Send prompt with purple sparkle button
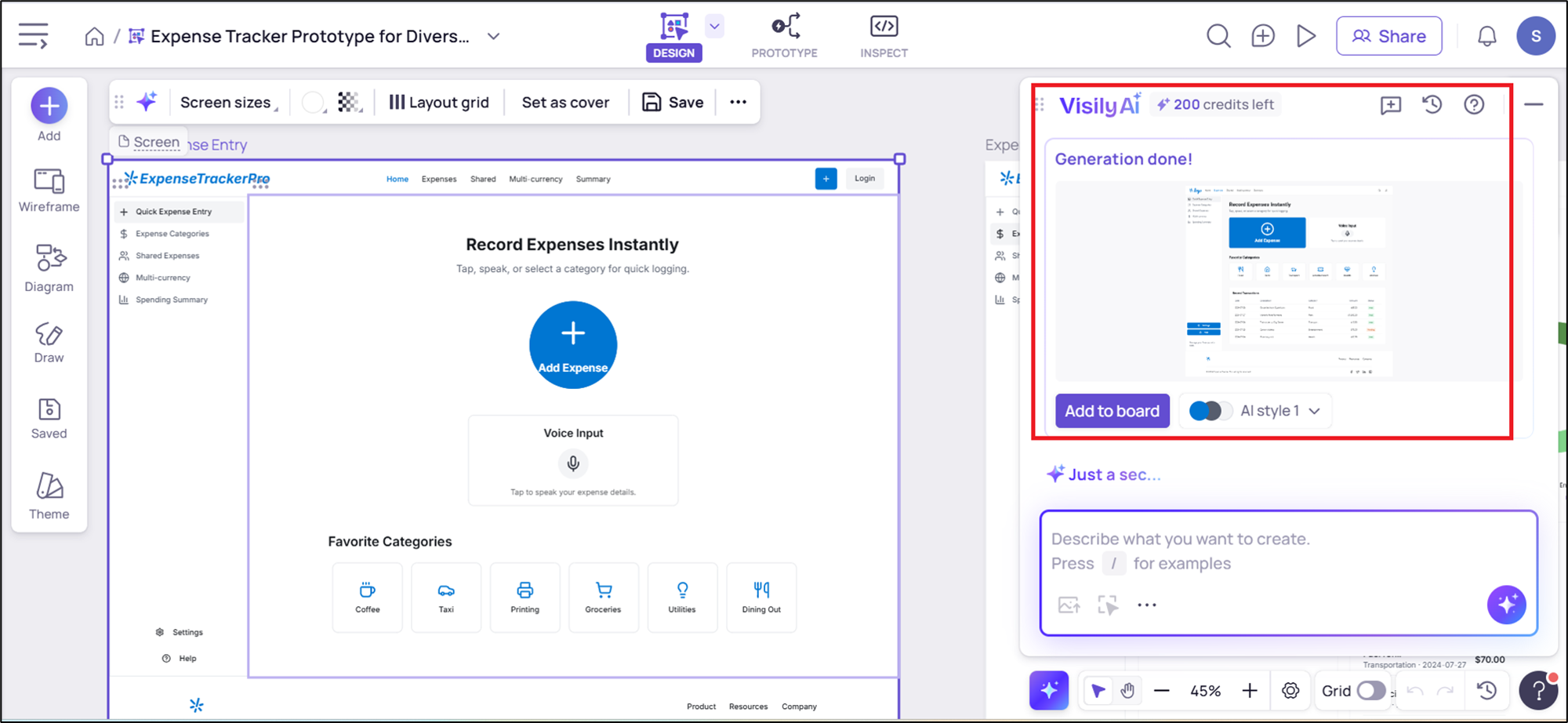 1506,604
